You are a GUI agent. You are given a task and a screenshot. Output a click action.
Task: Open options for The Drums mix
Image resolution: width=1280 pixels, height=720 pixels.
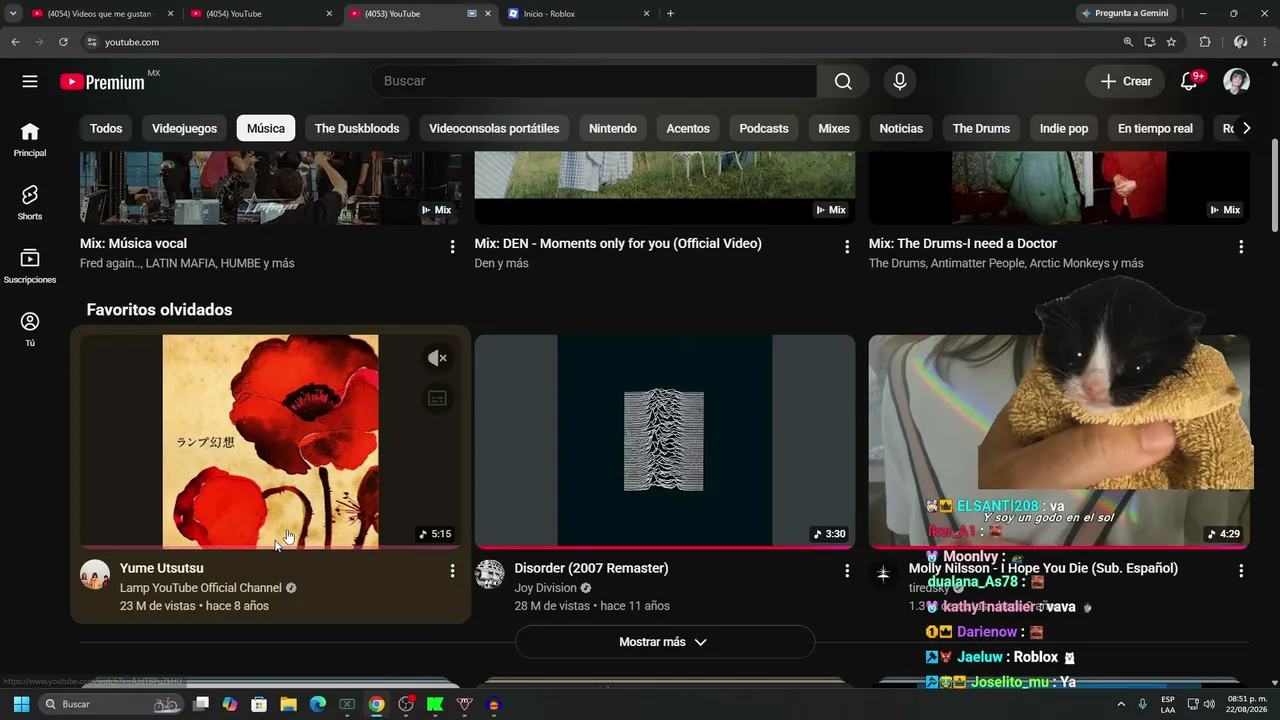[1241, 246]
